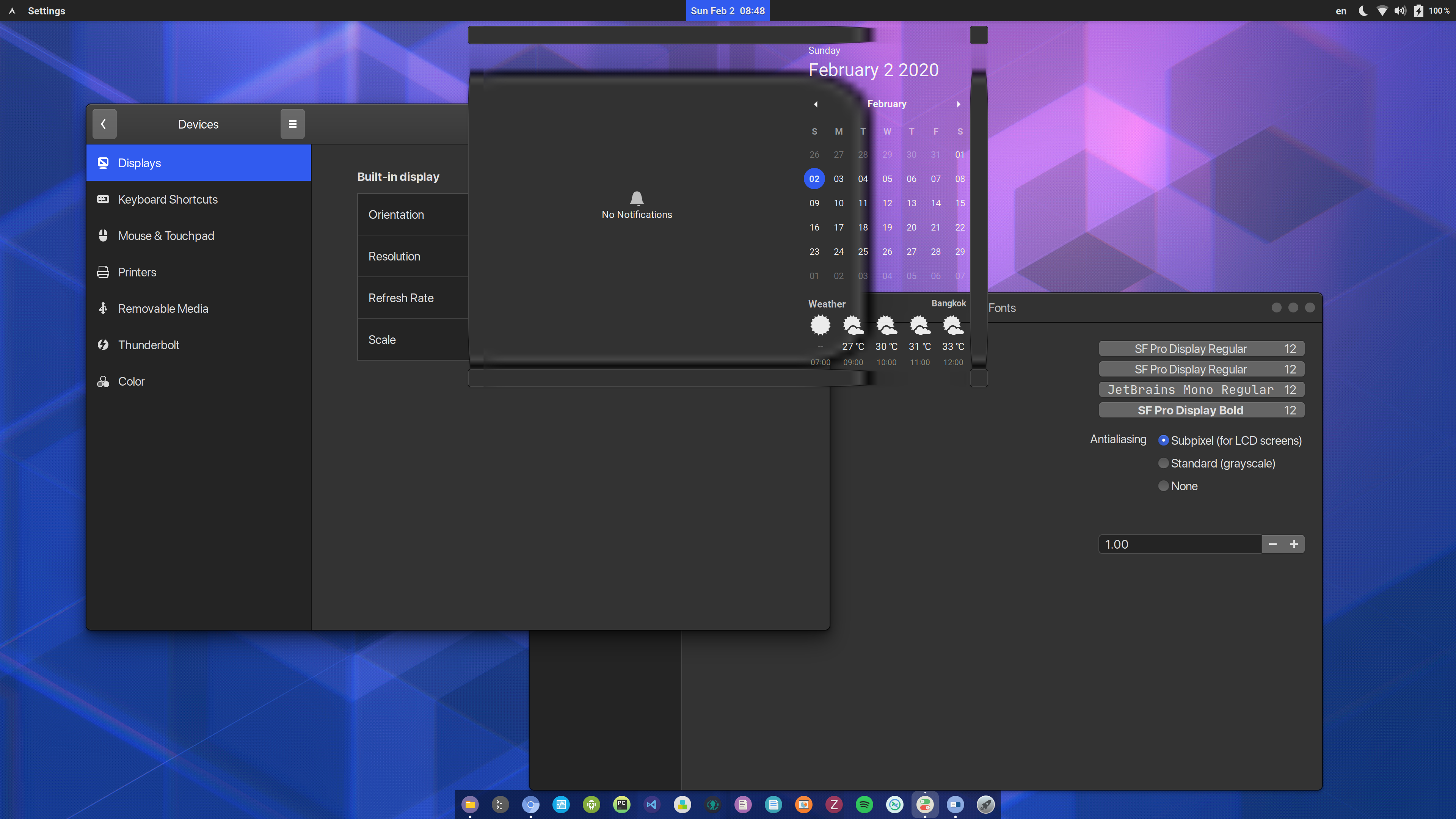Decrease scaling factor with minus button
This screenshot has width=1456, height=819.
(1272, 544)
